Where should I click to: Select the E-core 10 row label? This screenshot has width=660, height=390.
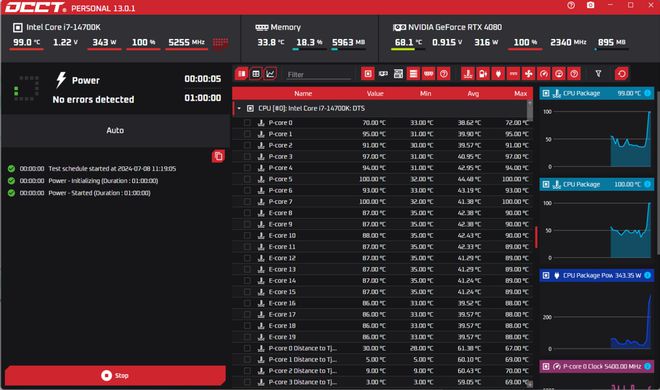click(282, 236)
